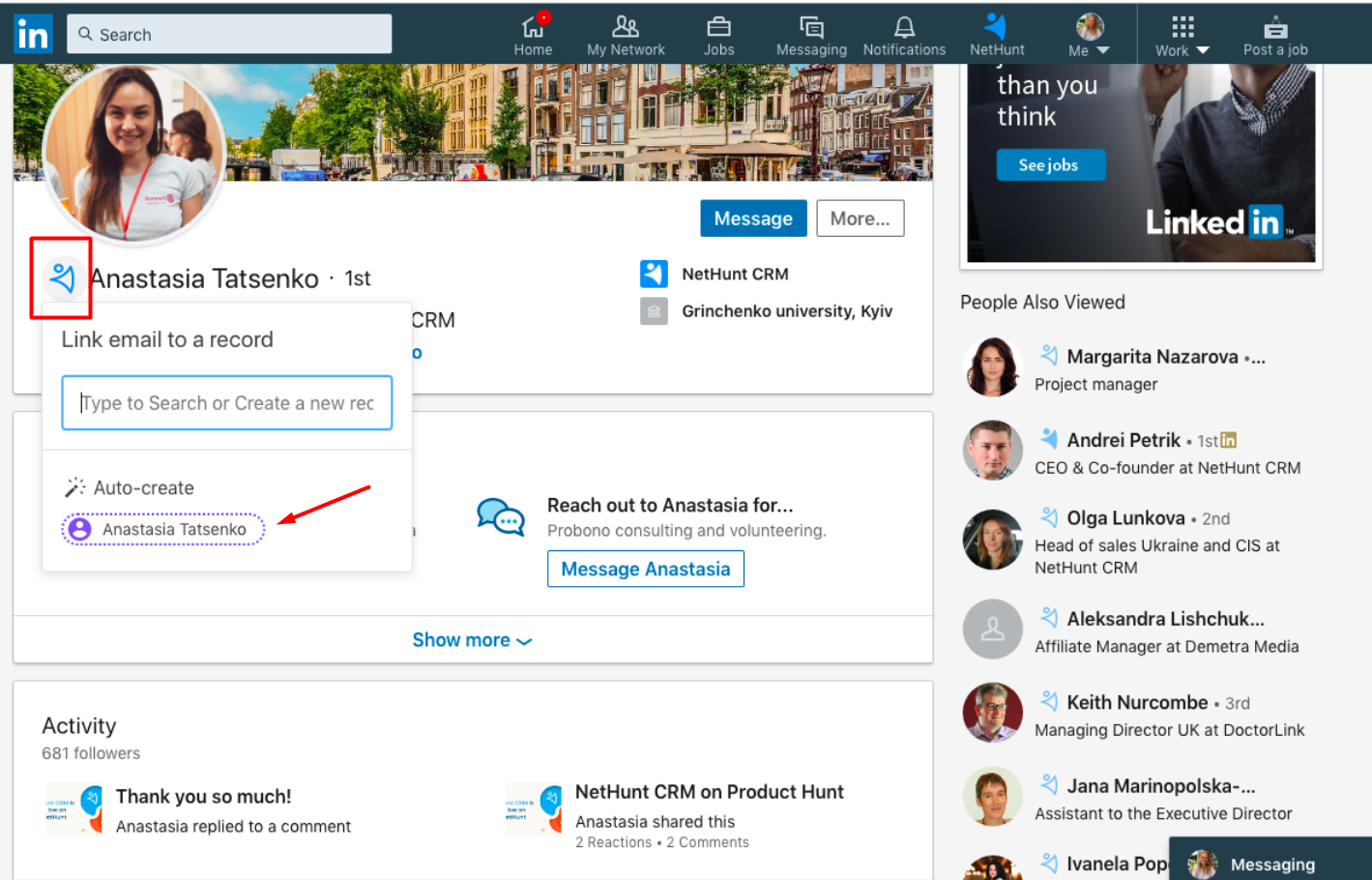This screenshot has height=880, width=1372.
Task: Click Andrei Petrik's avatar photo
Action: 993,451
